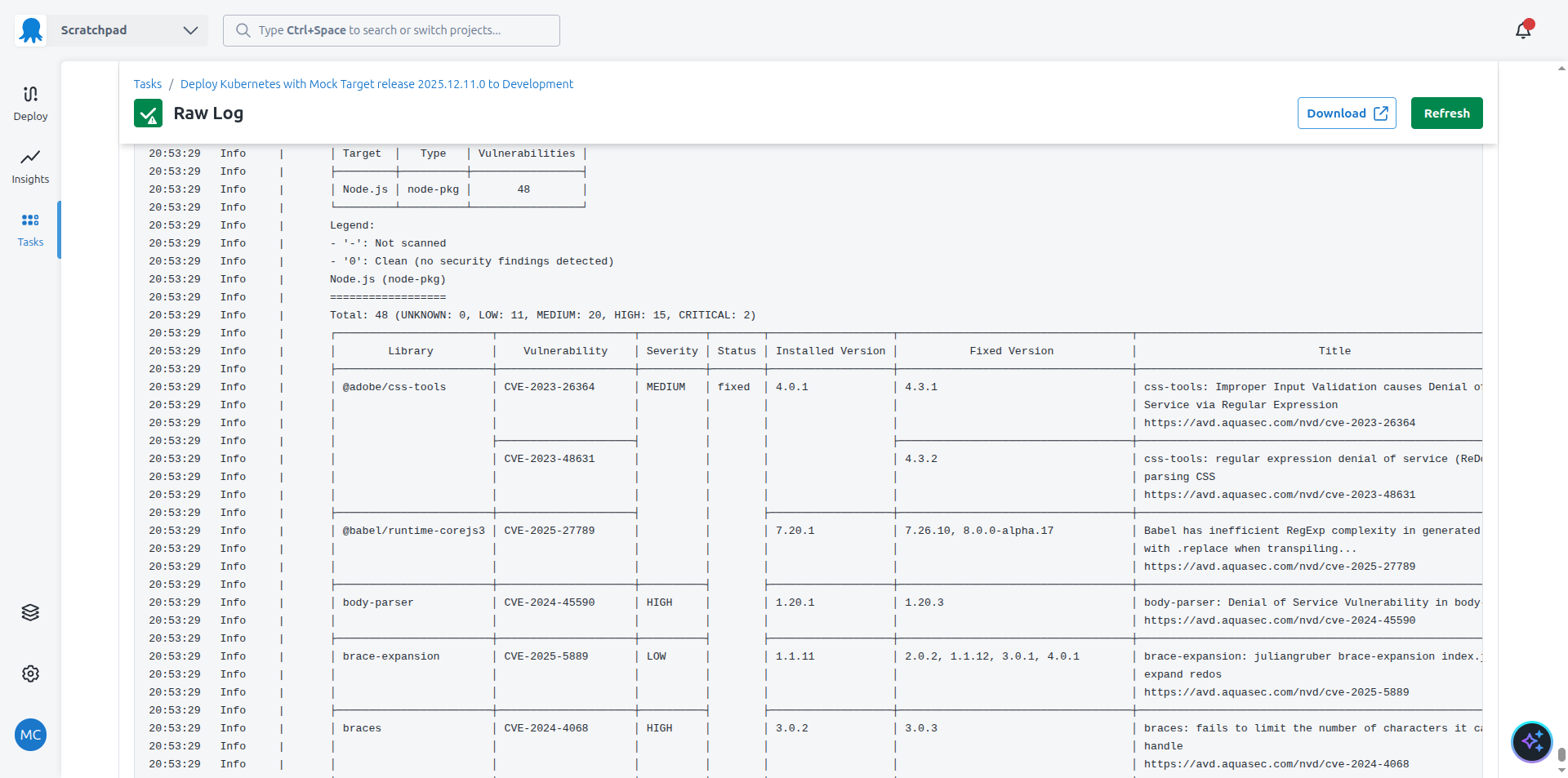Click the page scroll-down arrow

tap(1561, 770)
